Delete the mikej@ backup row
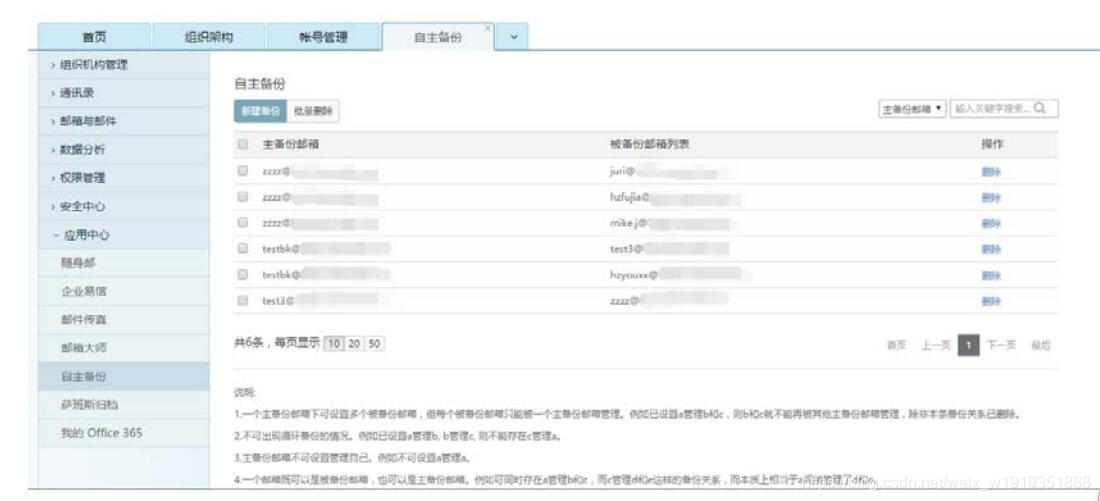The width and height of the screenshot is (1100, 501). click(992, 223)
